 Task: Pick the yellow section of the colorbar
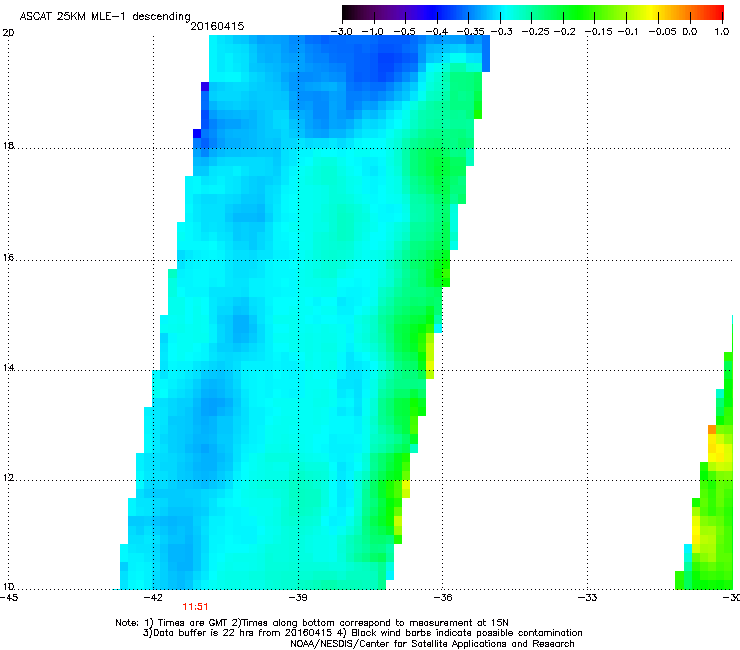point(653,13)
